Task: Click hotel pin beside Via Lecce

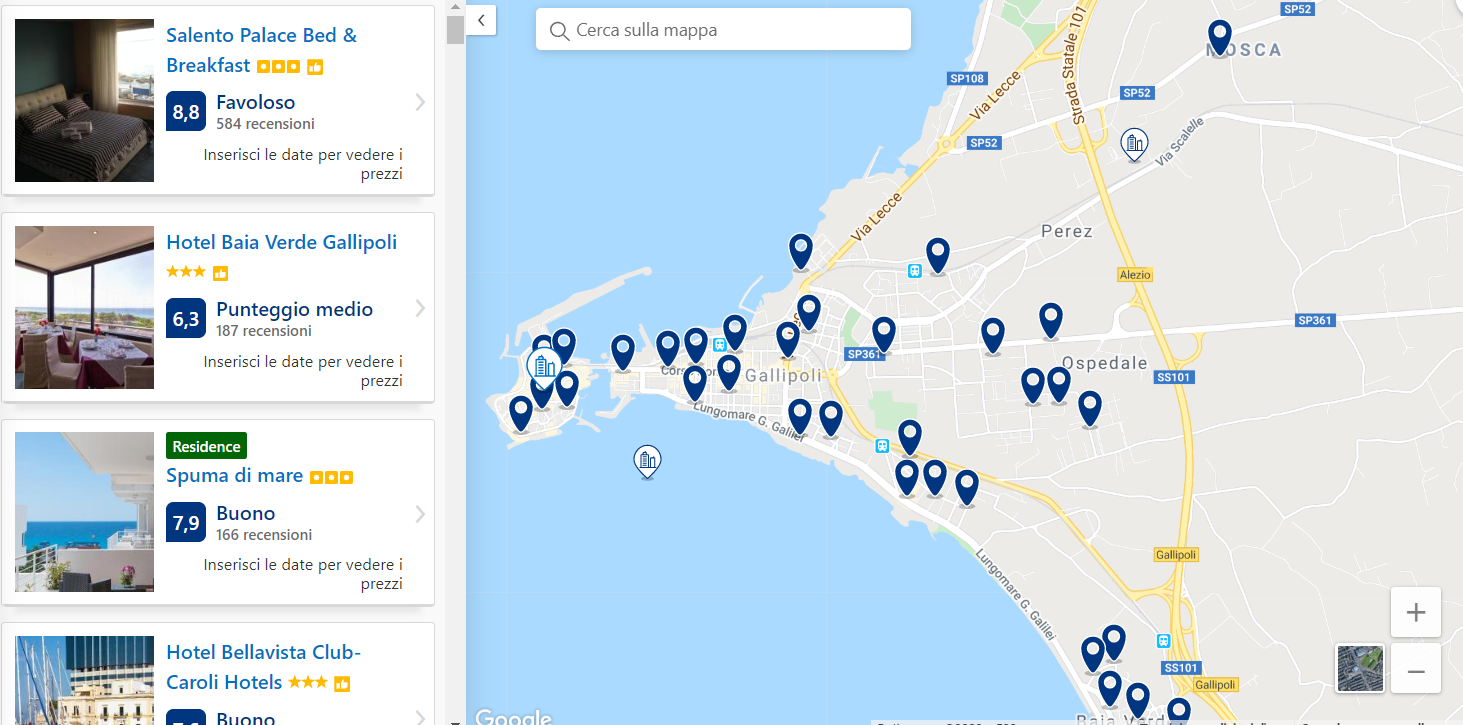Action: click(801, 252)
